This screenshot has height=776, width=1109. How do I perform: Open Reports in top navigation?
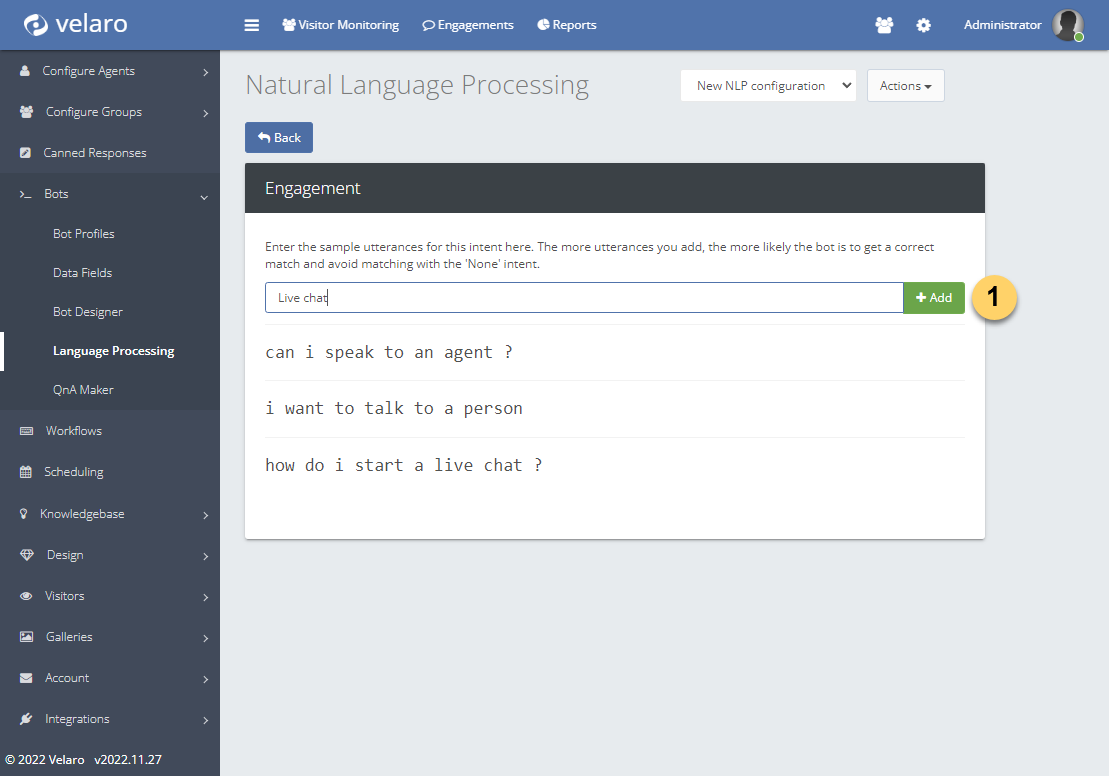567,25
